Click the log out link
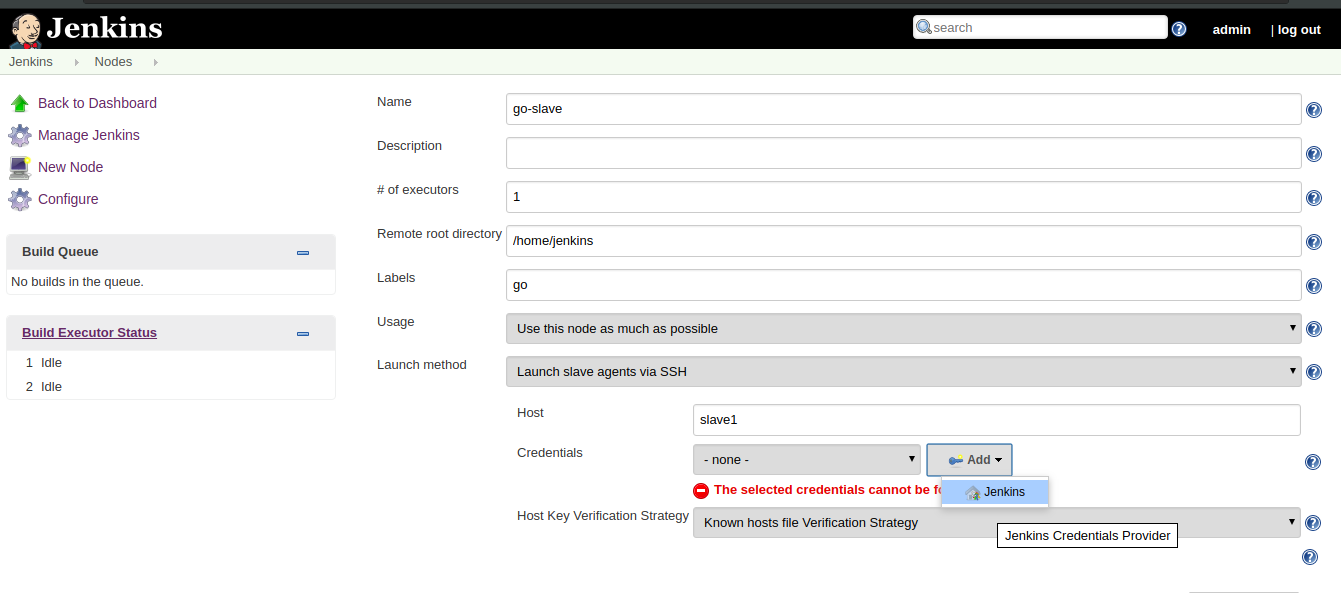The image size is (1341, 593). [x=1299, y=30]
